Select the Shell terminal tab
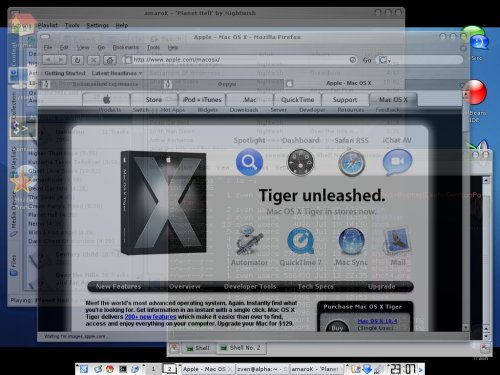 coord(199,348)
